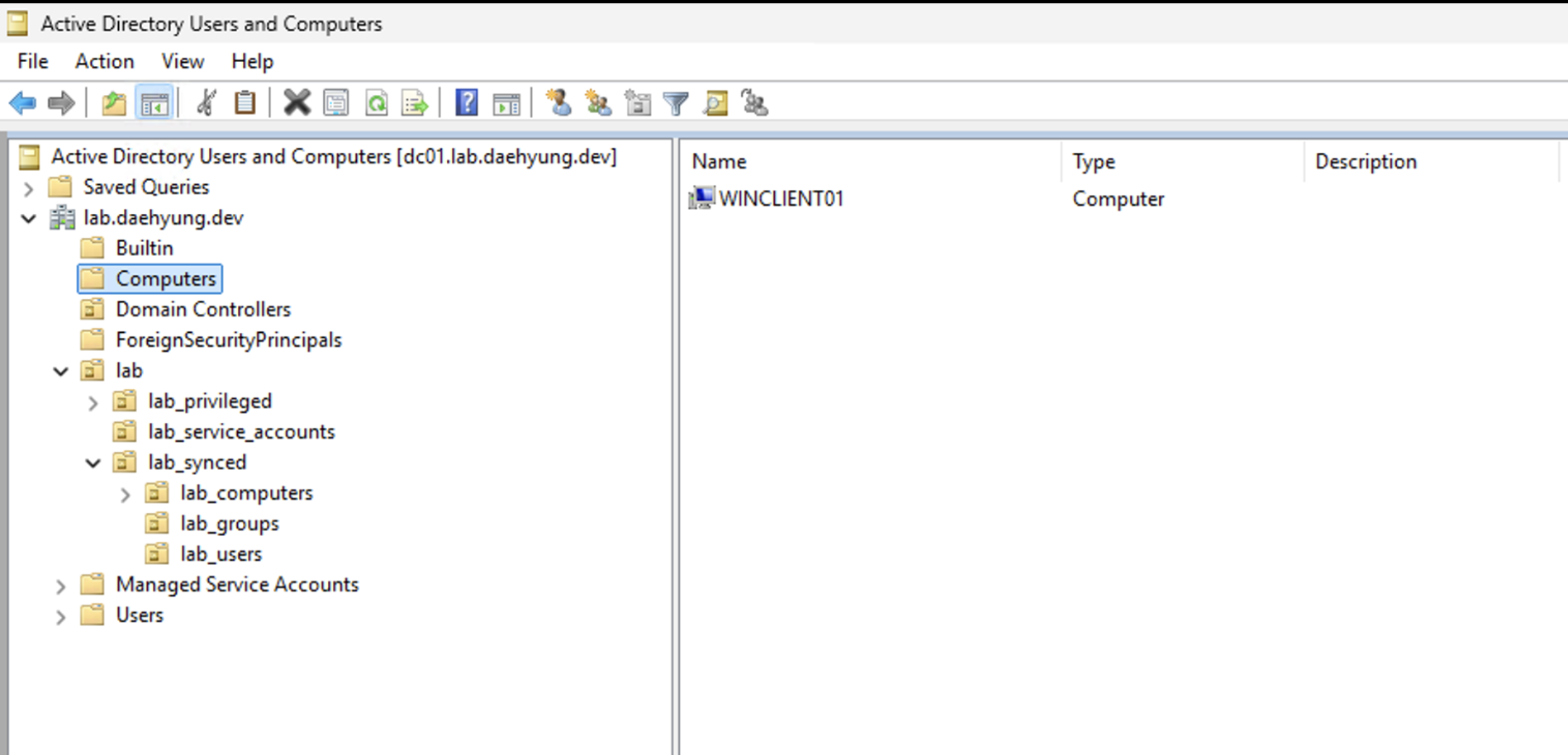Select the Computers container in tree
The image size is (1568, 755).
click(166, 279)
